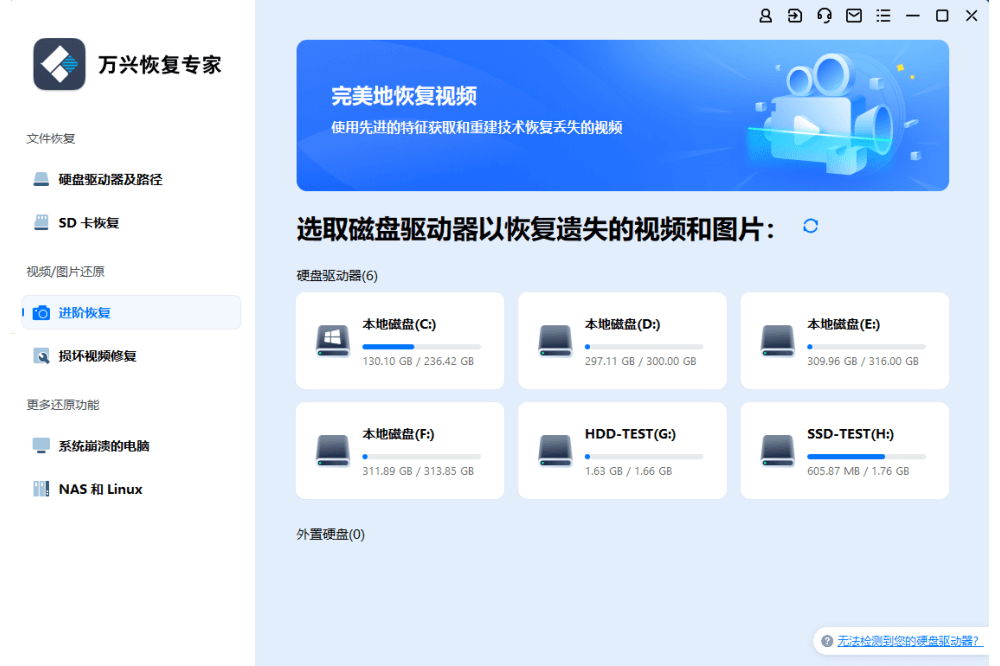Click the sign-in arrow icon in title bar
Image resolution: width=1000 pixels, height=666 pixels.
click(x=795, y=16)
